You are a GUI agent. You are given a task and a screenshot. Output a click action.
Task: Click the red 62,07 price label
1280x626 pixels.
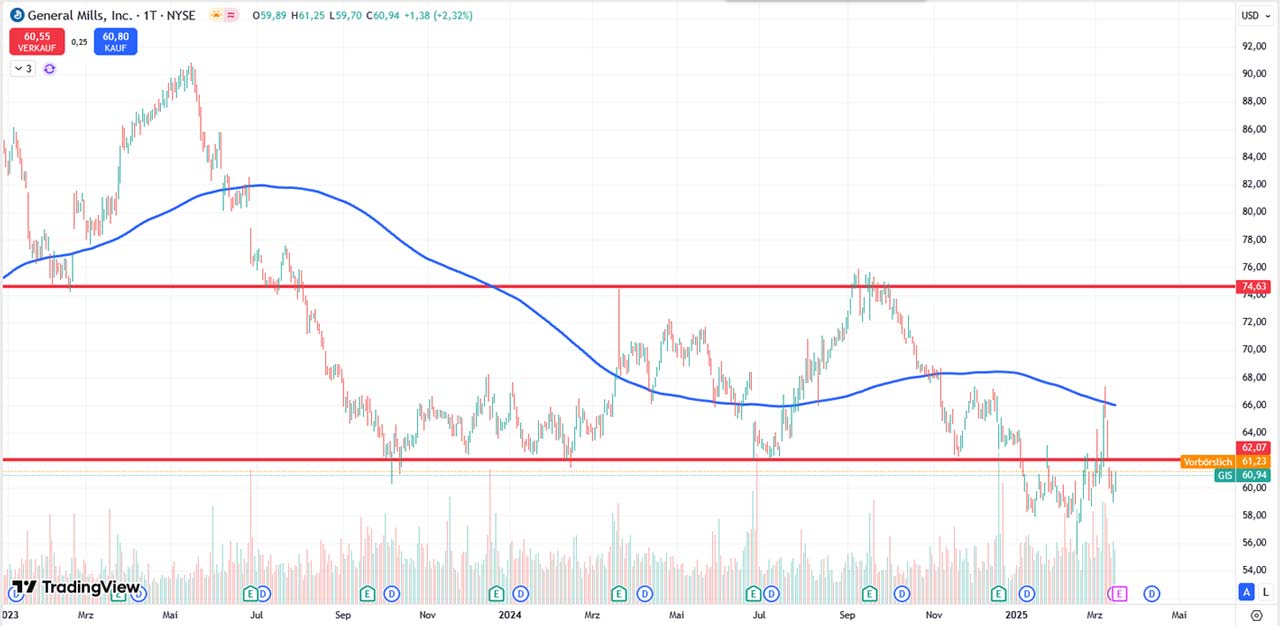pyautogui.click(x=1254, y=447)
